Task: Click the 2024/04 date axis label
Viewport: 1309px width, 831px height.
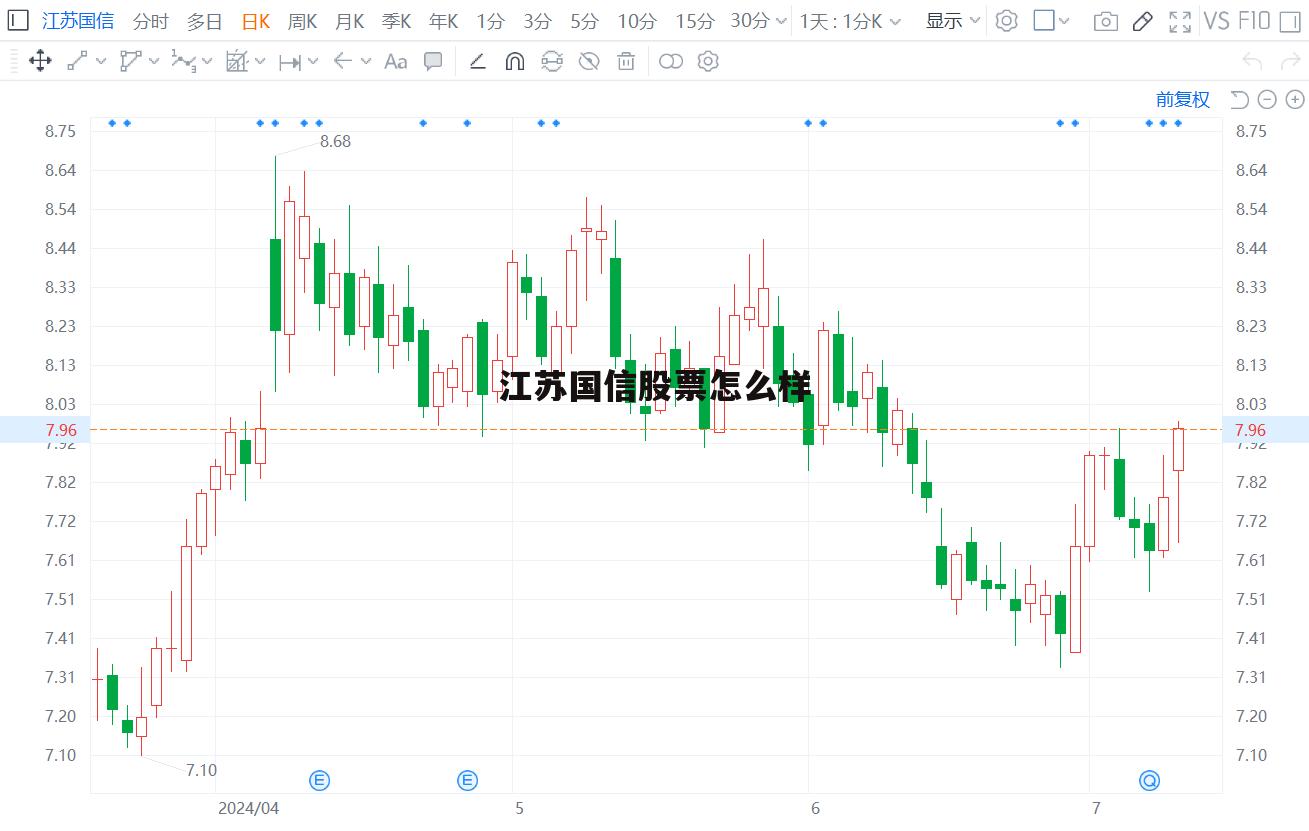Action: (x=248, y=807)
